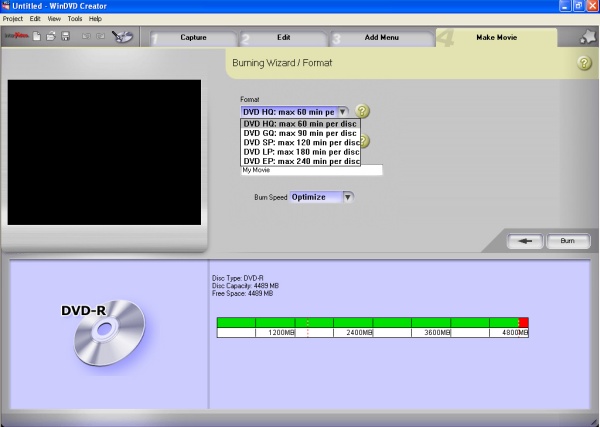The image size is (600, 427).
Task: Open the Tools menu
Action: point(75,19)
